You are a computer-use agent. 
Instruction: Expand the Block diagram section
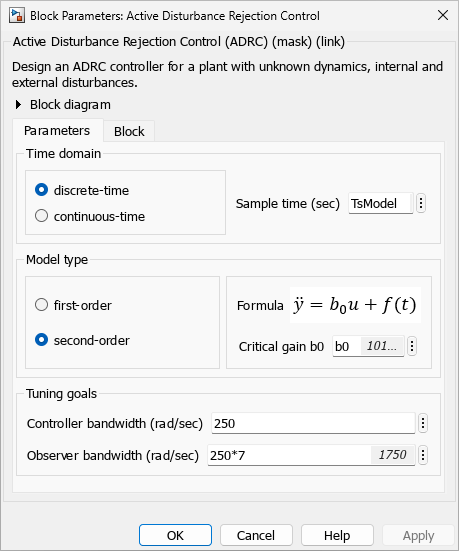click(x=18, y=104)
